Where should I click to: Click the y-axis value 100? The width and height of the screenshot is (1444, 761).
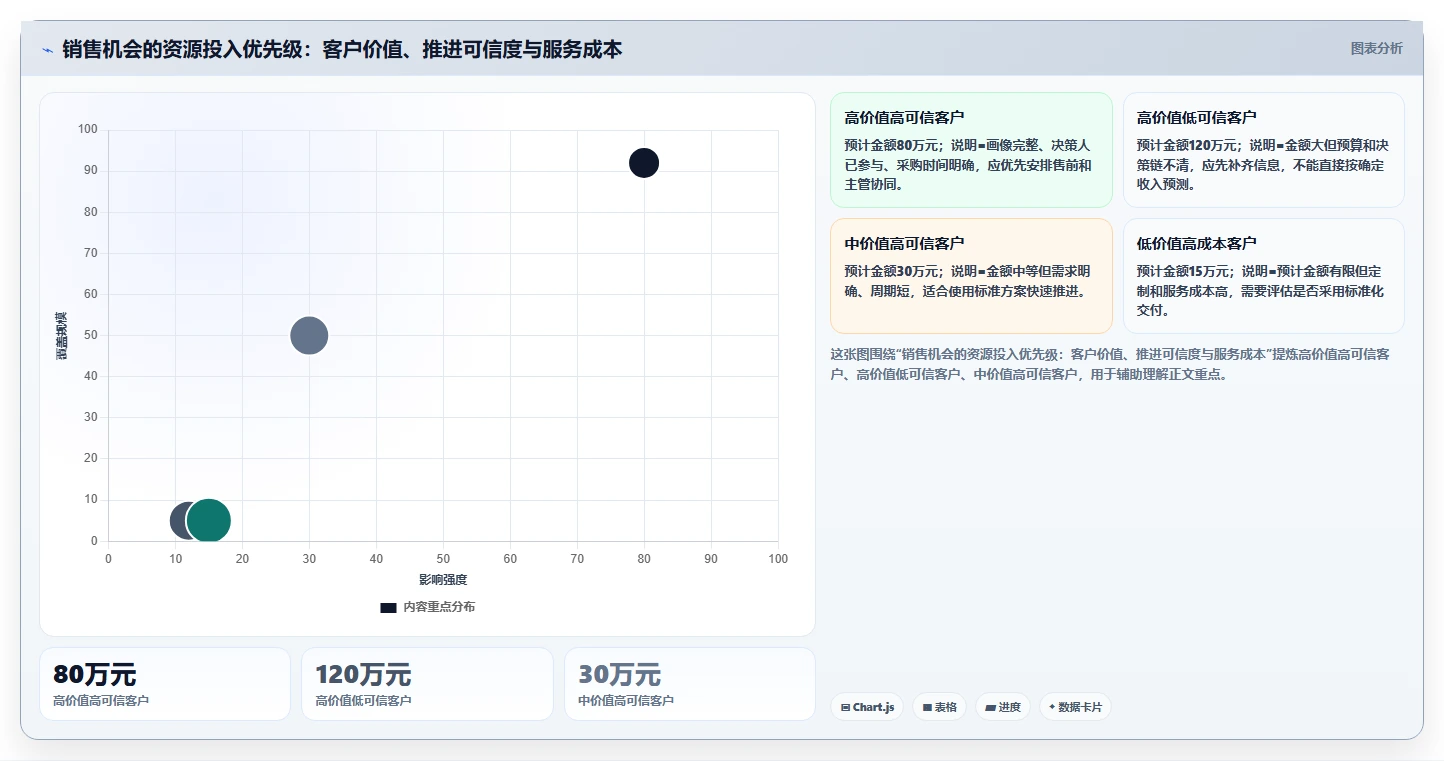tap(88, 129)
